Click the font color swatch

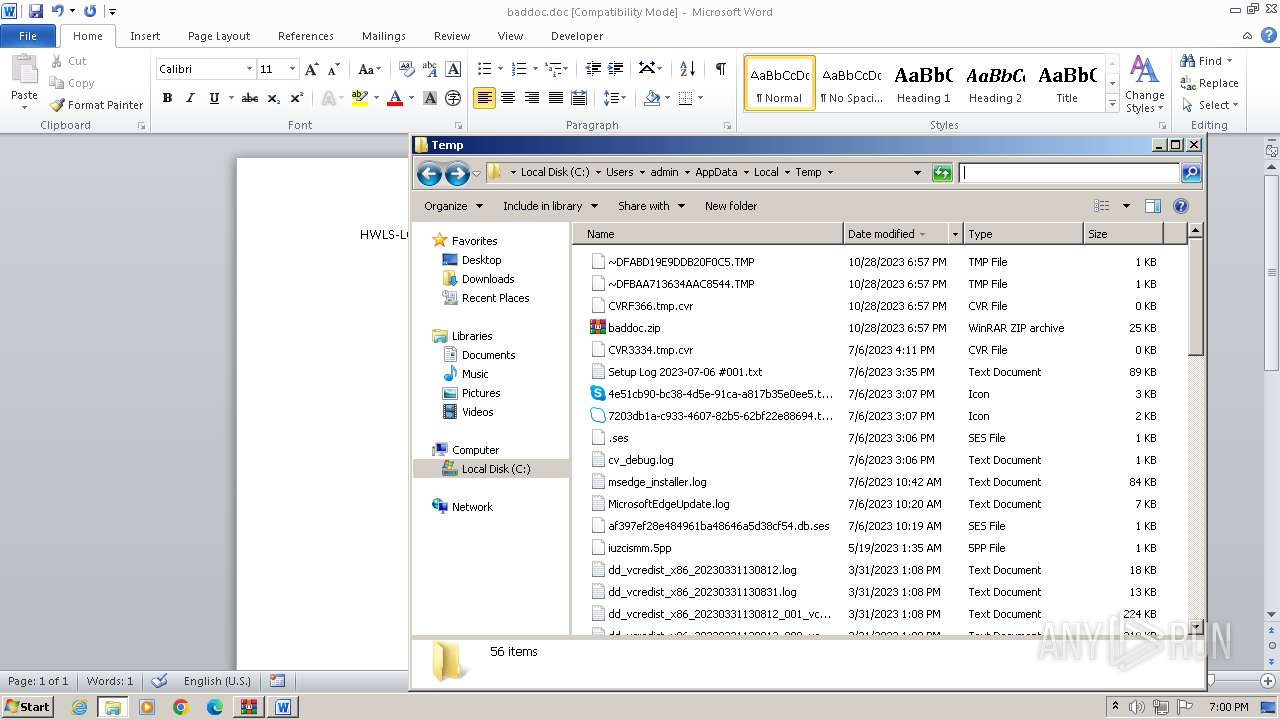394,98
